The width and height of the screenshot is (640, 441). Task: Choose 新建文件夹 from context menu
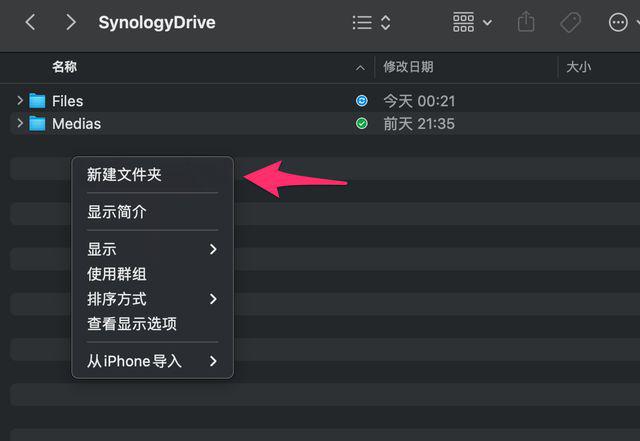tap(125, 174)
